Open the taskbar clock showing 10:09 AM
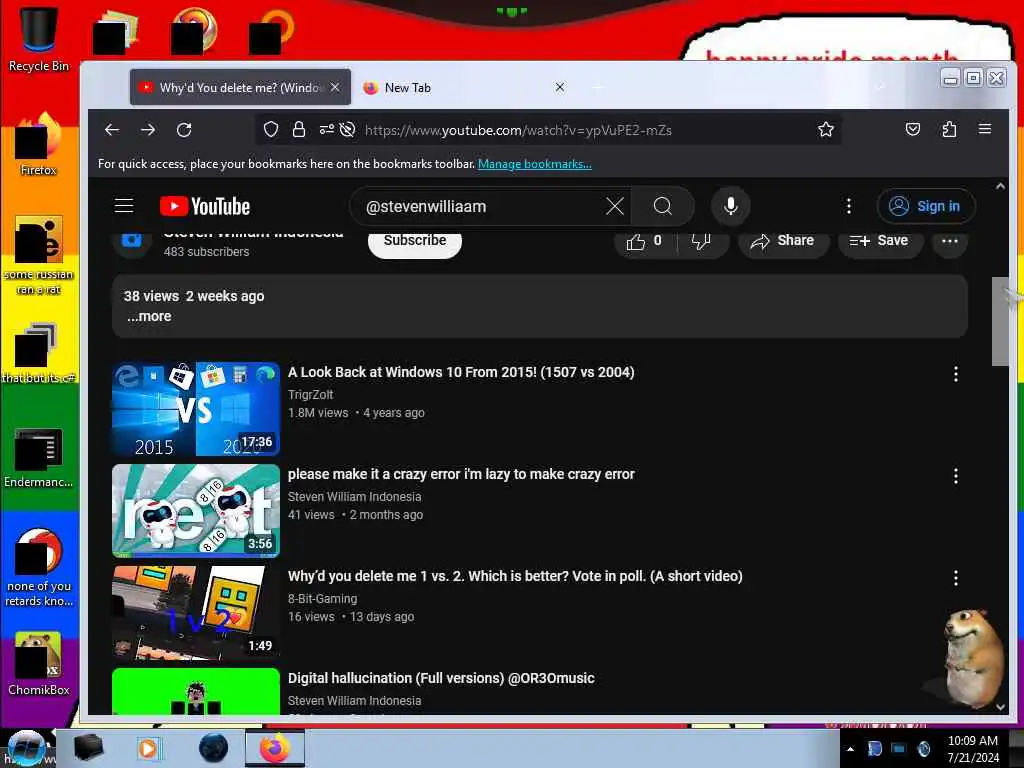 tap(973, 749)
